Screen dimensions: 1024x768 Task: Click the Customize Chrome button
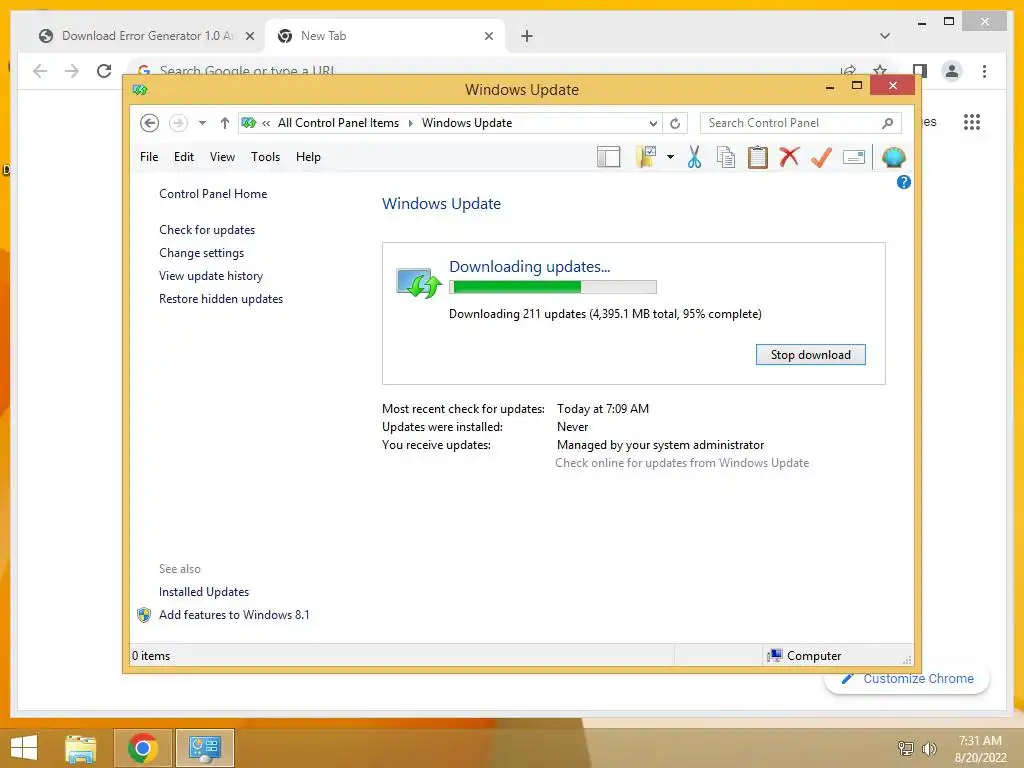point(907,679)
